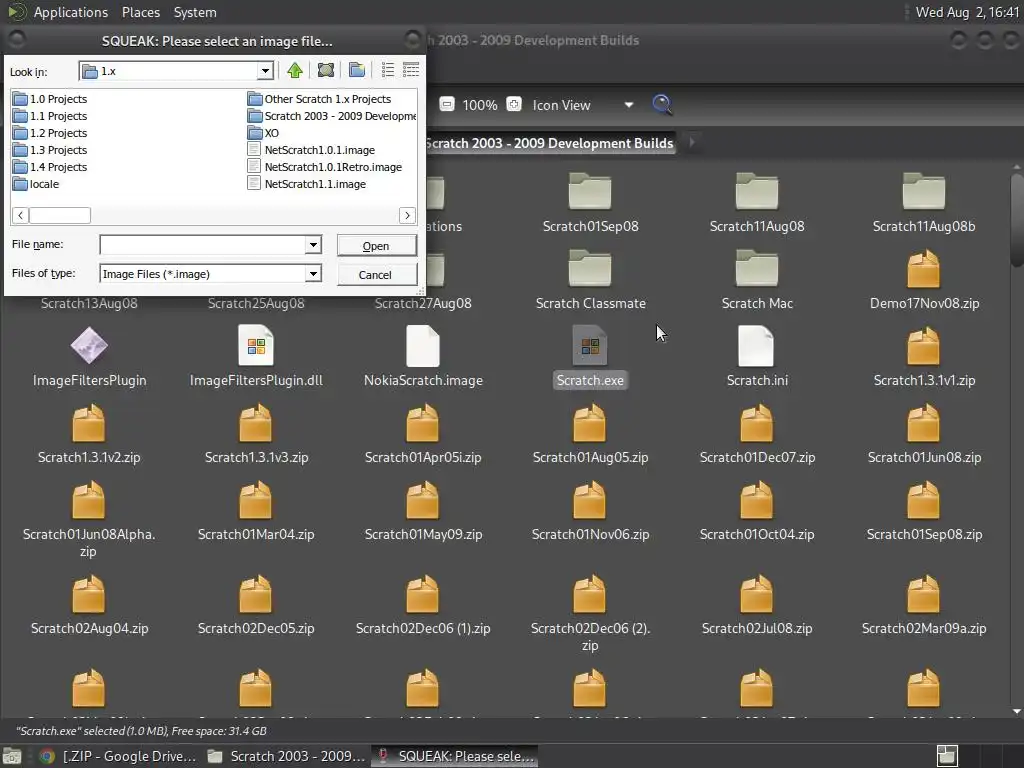Switch file dialog to details view
The height and width of the screenshot is (768, 1024).
(x=411, y=70)
